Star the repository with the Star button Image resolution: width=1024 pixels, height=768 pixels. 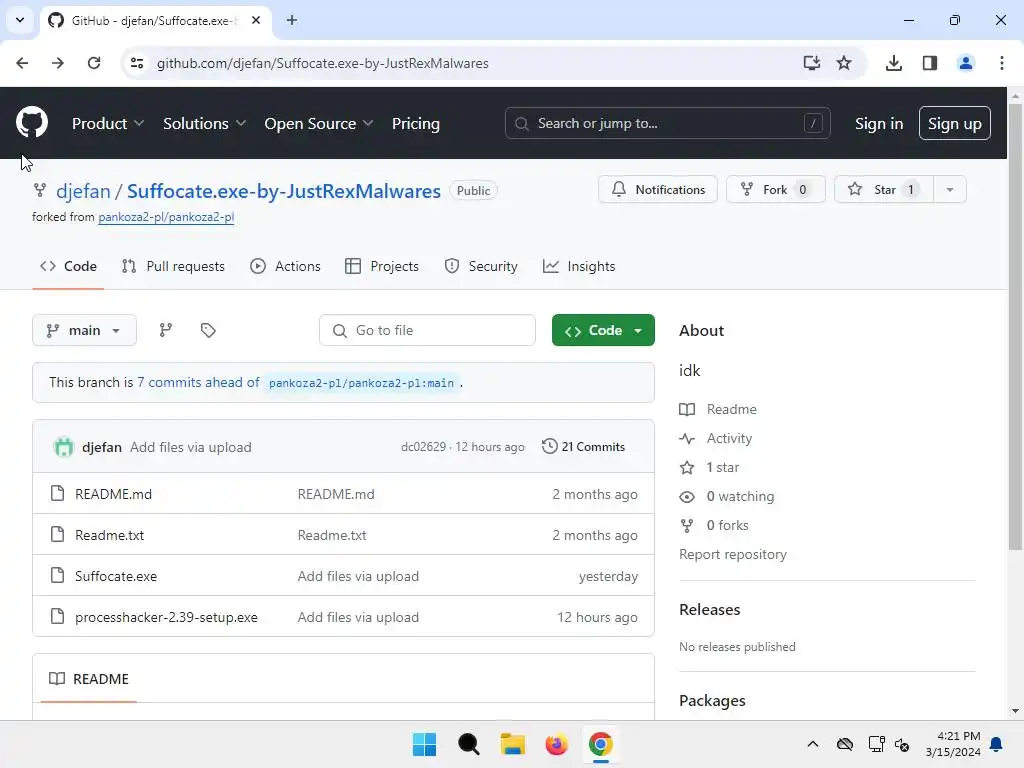coord(884,189)
